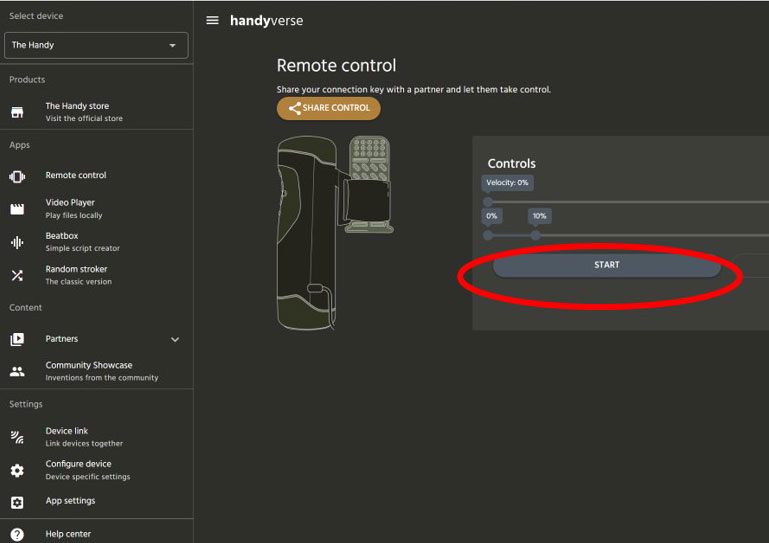The width and height of the screenshot is (769, 543).
Task: Open App settings in sidebar
Action: click(x=70, y=501)
